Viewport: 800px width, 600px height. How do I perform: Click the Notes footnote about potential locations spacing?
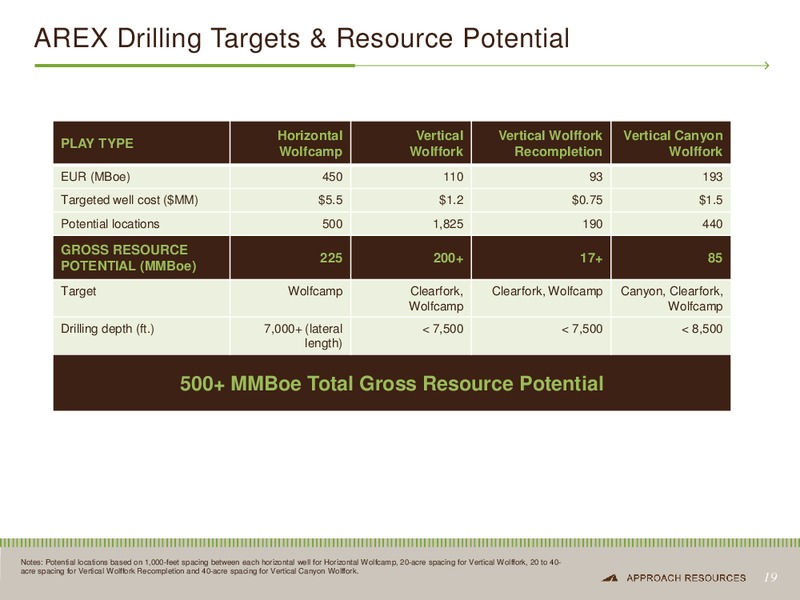(x=291, y=566)
